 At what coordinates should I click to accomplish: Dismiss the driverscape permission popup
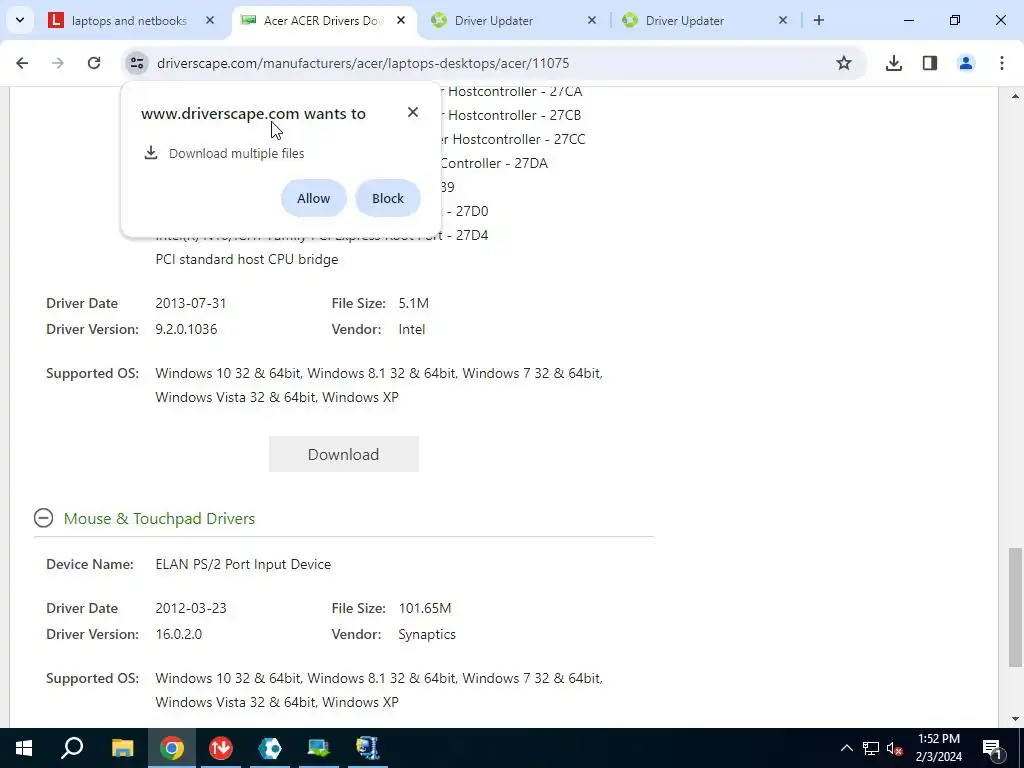(x=413, y=112)
